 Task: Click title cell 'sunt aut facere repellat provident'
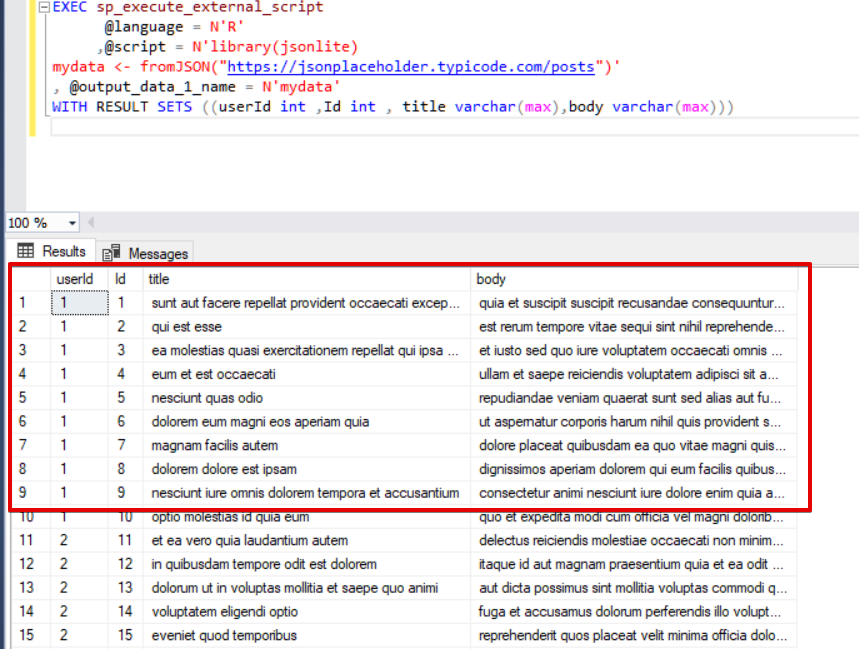coord(306,303)
